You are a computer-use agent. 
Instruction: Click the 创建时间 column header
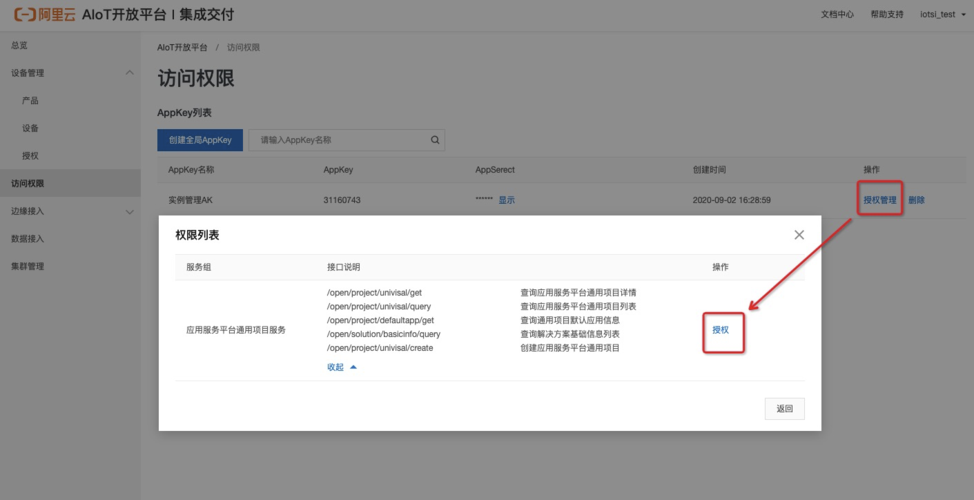tap(709, 170)
